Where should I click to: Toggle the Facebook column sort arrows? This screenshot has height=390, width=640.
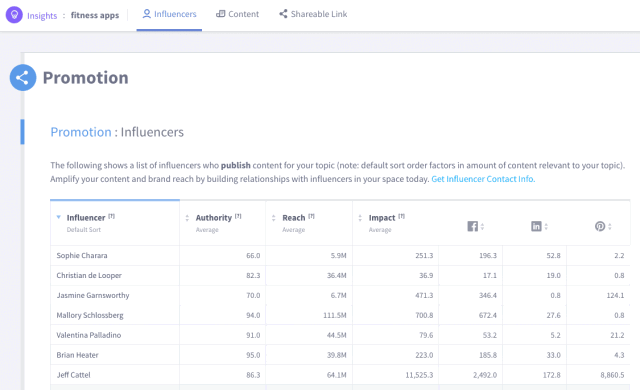click(482, 226)
